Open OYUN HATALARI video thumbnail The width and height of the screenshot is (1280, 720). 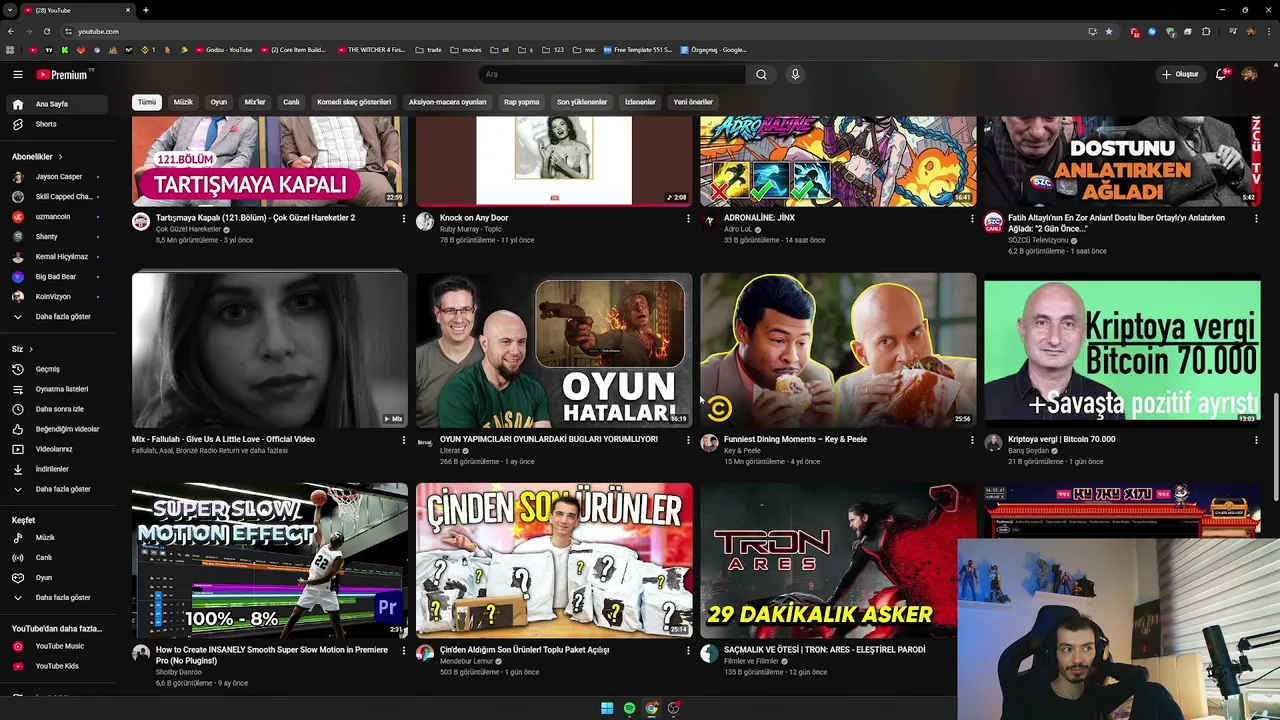point(554,350)
